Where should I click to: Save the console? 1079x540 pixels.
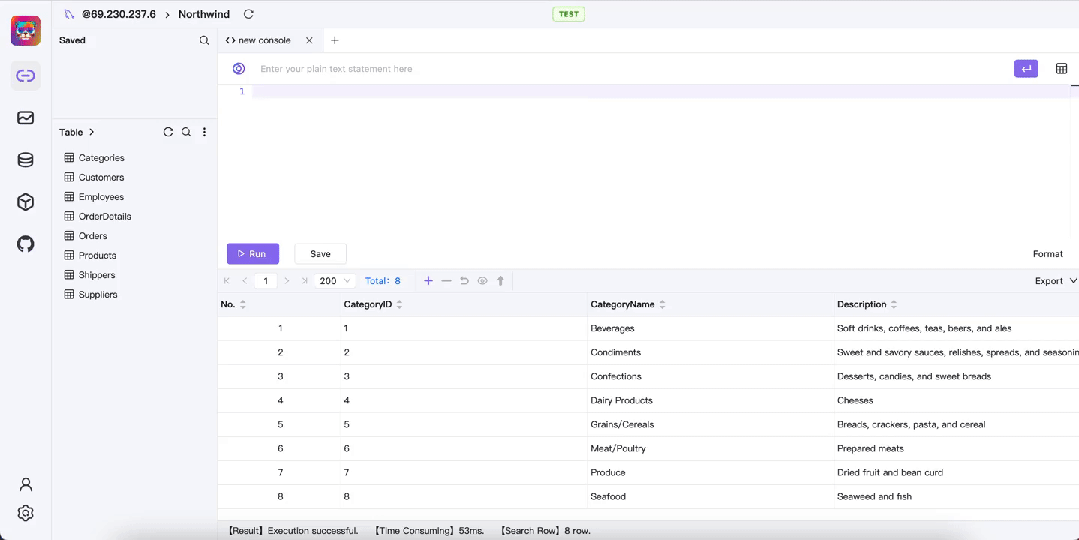[320, 254]
